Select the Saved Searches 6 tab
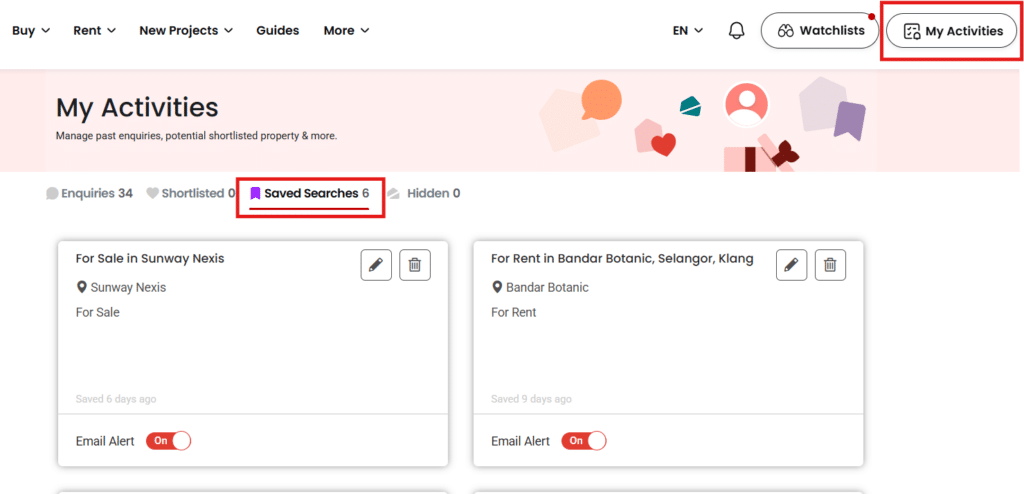 click(x=310, y=193)
